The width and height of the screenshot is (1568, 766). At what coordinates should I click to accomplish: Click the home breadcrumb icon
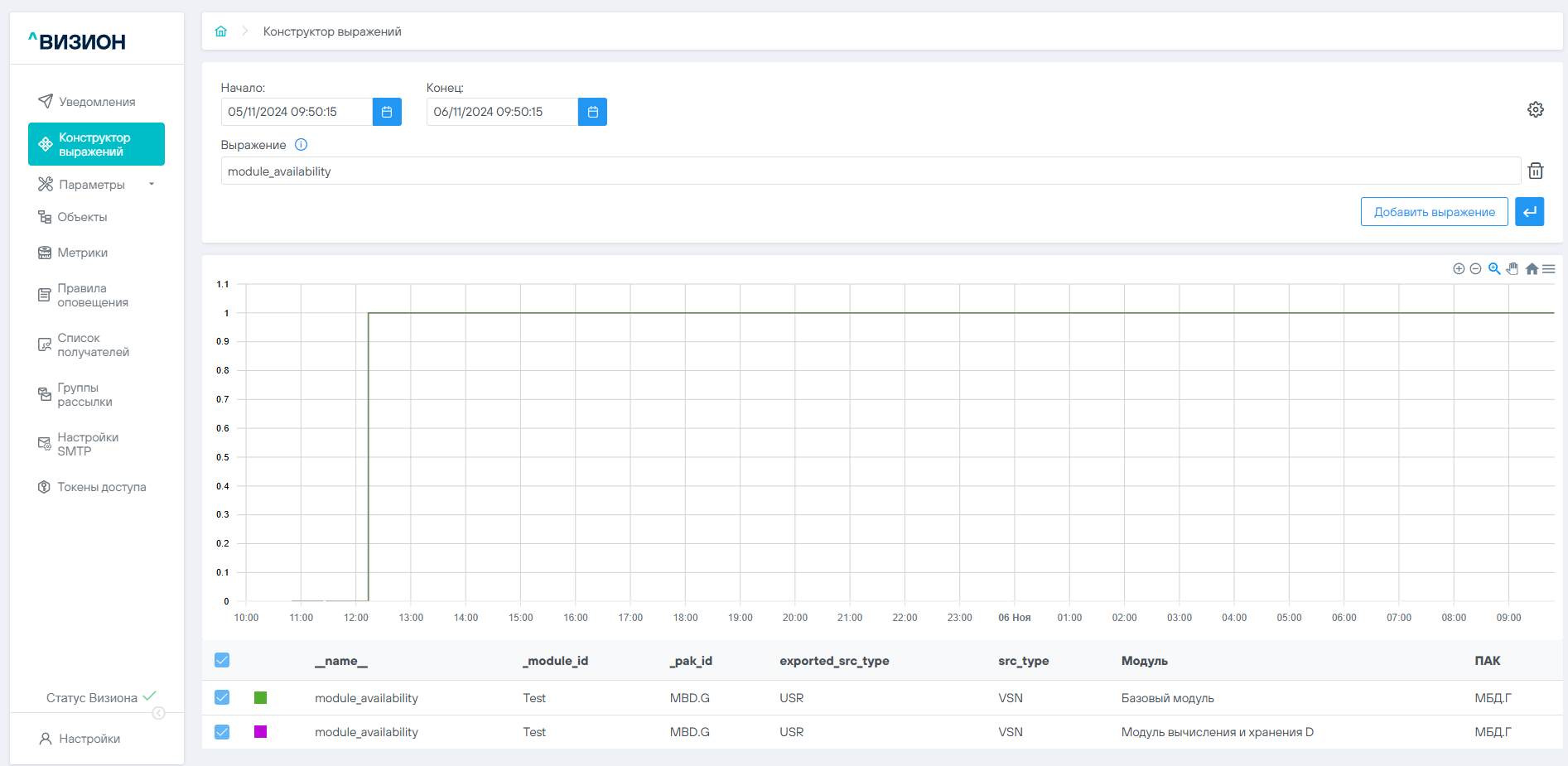221,31
